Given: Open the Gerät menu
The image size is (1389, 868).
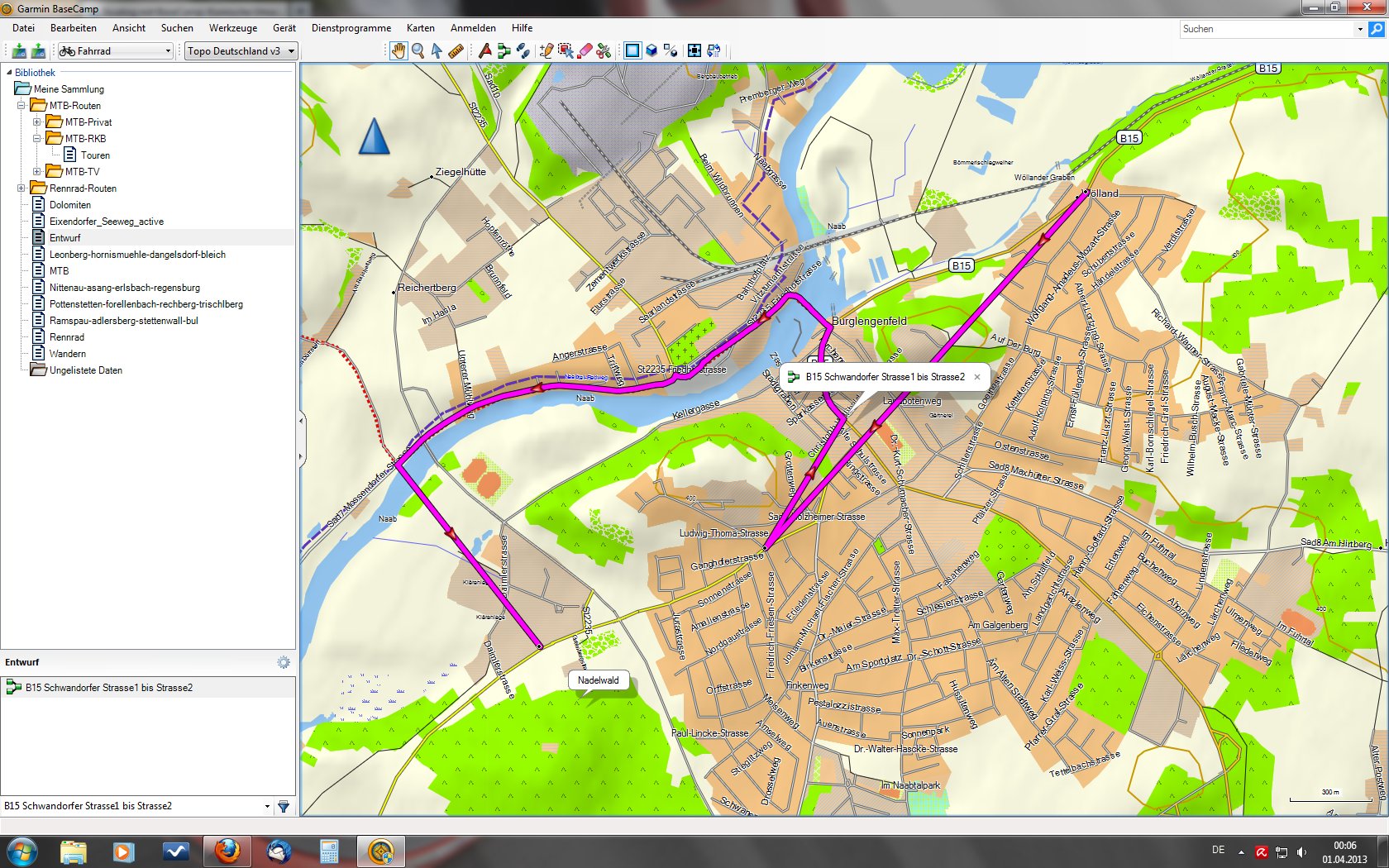Looking at the screenshot, I should pos(284,28).
